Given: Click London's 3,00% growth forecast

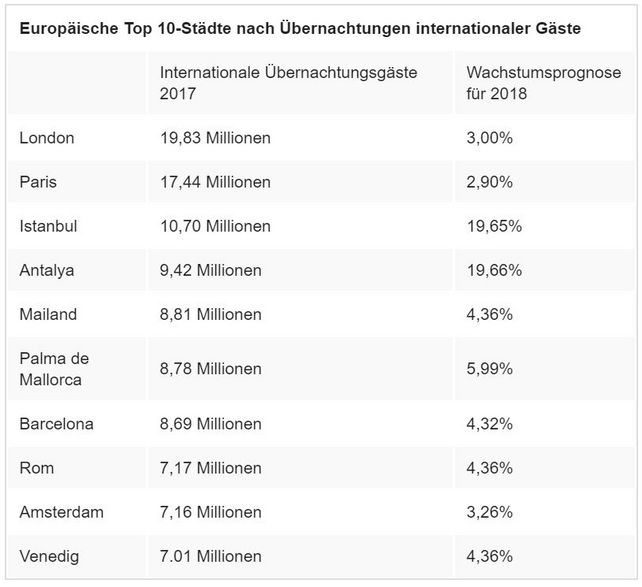Looking at the screenshot, I should click(x=490, y=138).
